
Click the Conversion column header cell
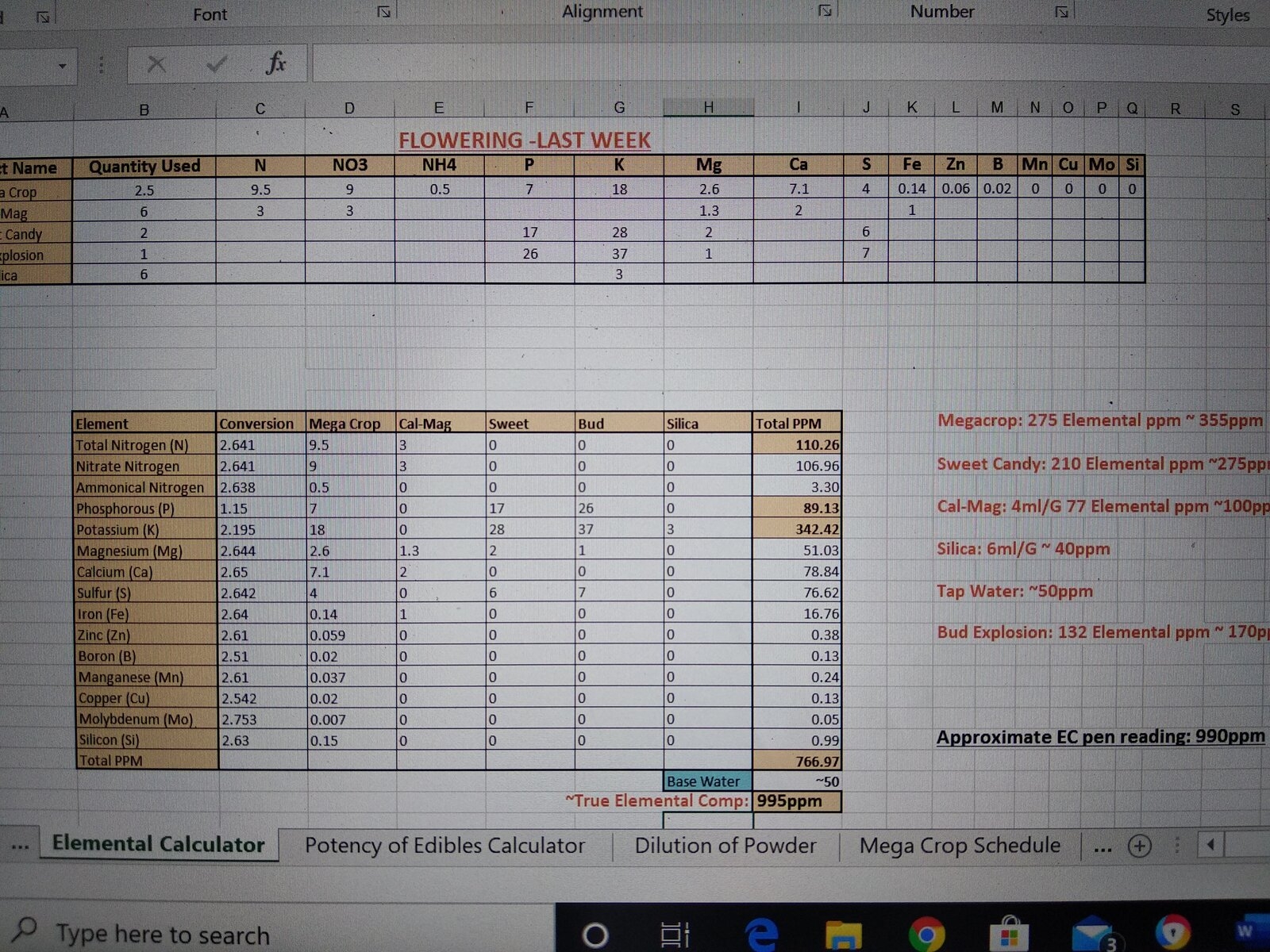pyautogui.click(x=261, y=424)
